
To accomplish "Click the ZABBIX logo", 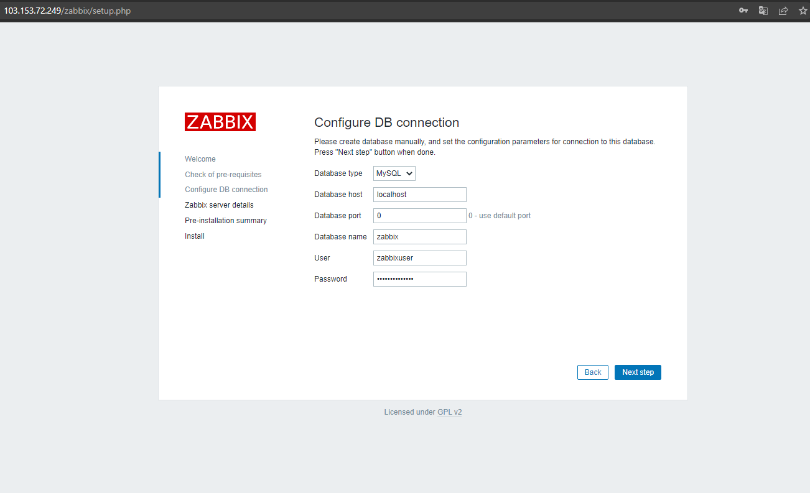I will pos(220,122).
